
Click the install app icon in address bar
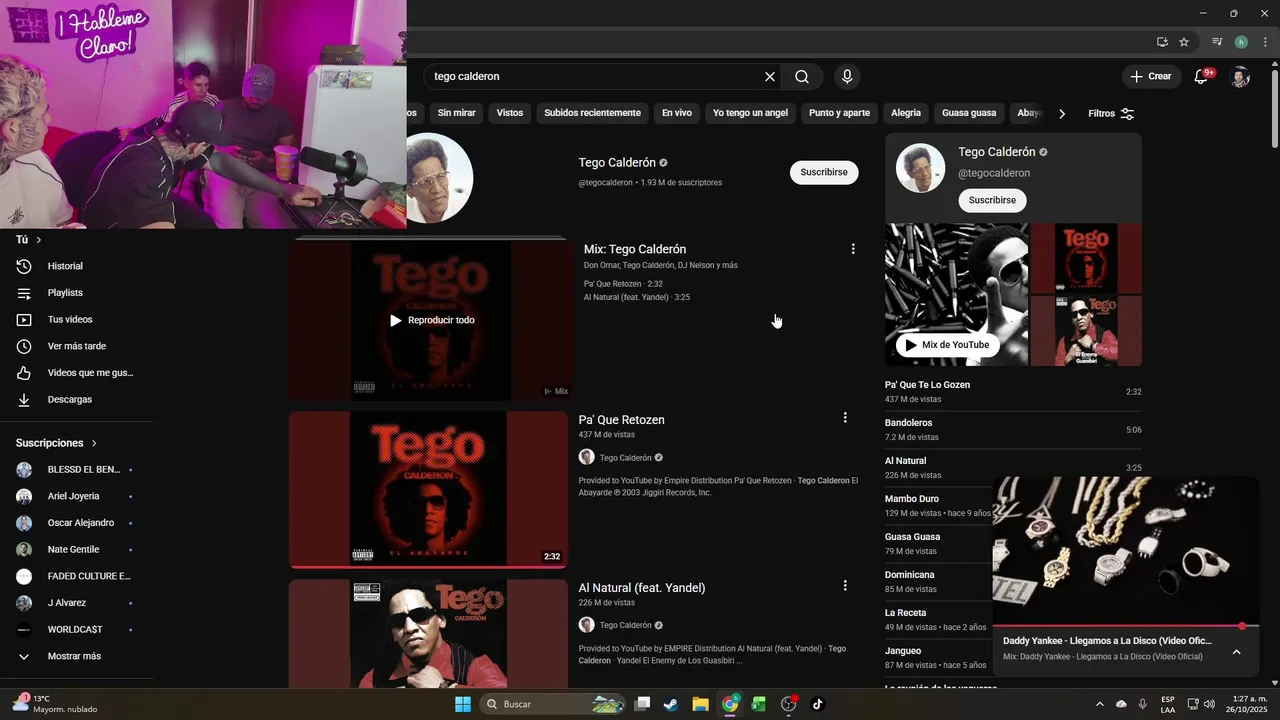(x=1162, y=42)
